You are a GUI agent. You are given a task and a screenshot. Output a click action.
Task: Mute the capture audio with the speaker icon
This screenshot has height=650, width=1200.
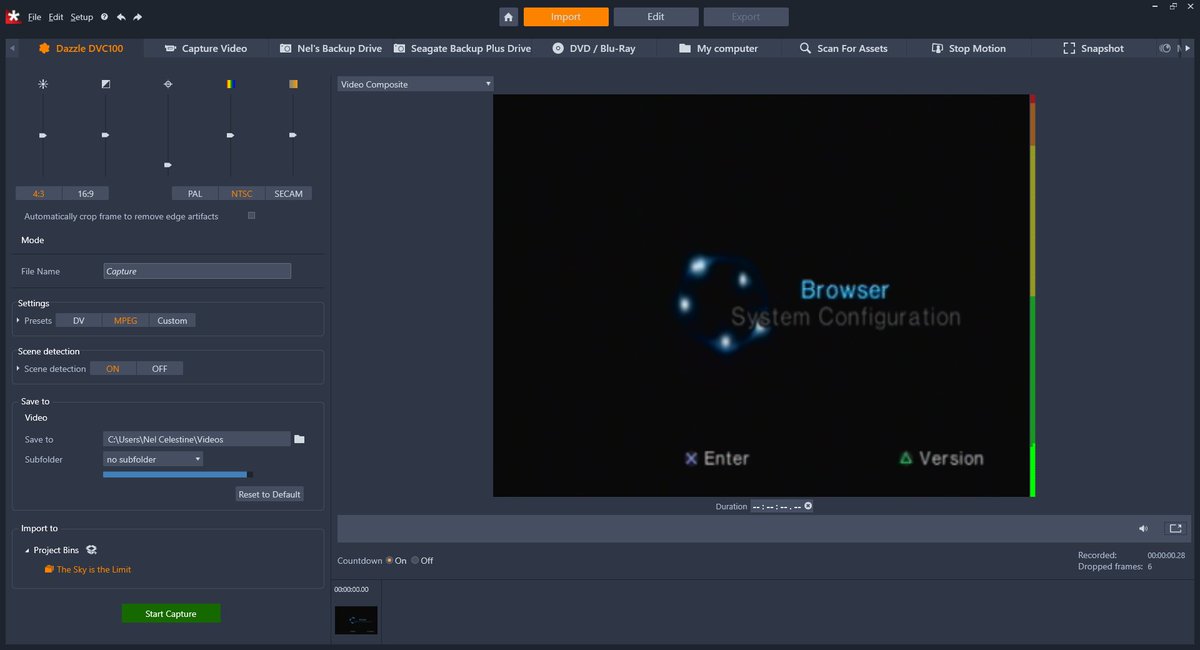[1143, 528]
